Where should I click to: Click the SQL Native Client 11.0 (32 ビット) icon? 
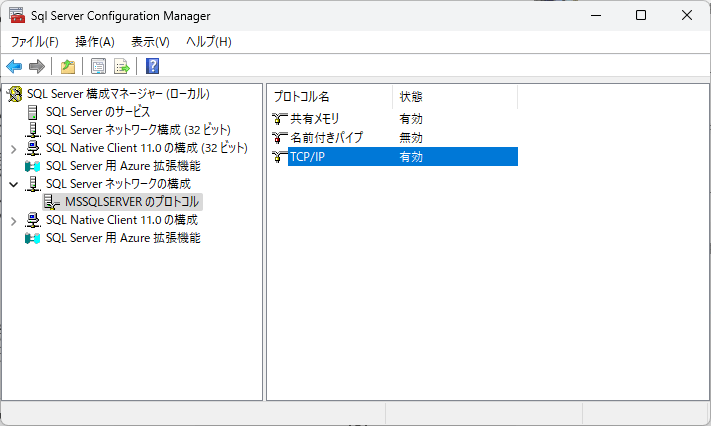click(x=32, y=148)
